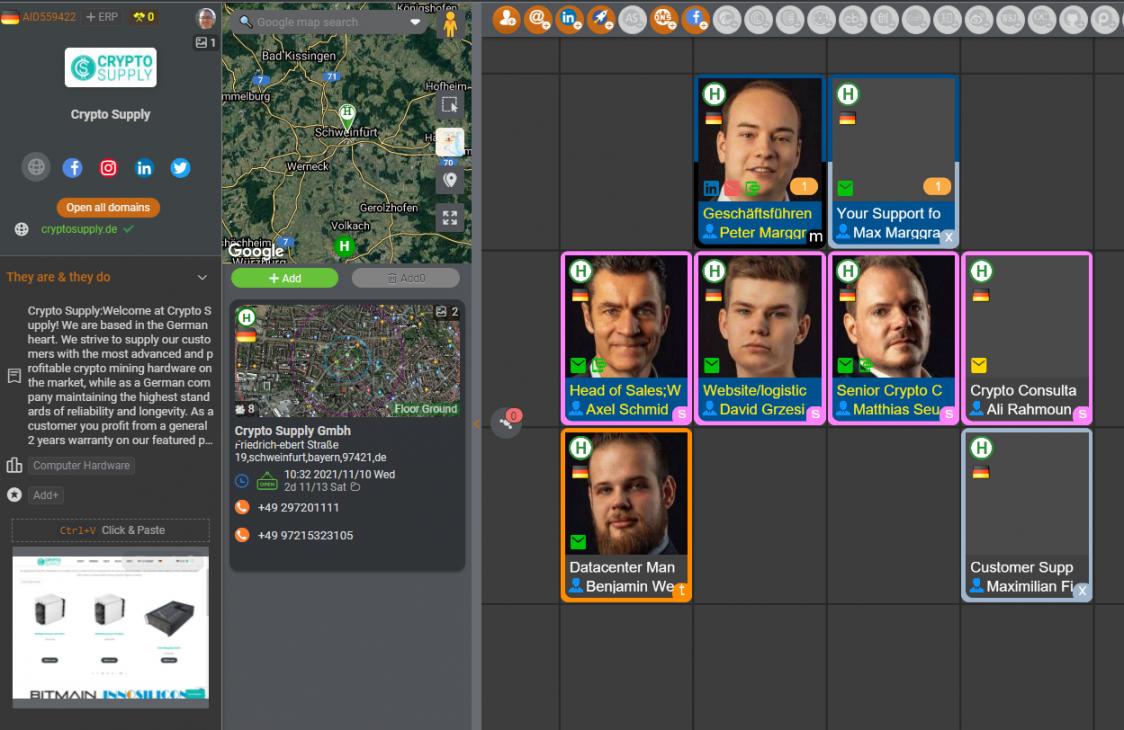
Task: Toggle the map area selection tool
Action: (449, 105)
